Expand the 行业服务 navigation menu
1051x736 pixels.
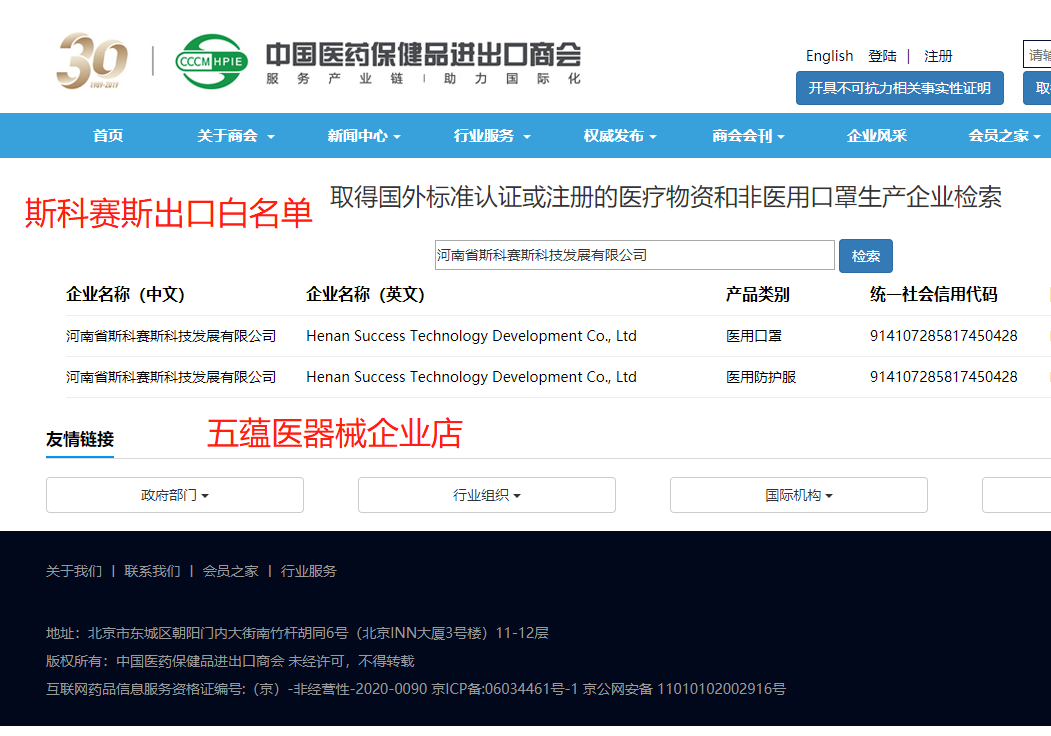click(492, 135)
